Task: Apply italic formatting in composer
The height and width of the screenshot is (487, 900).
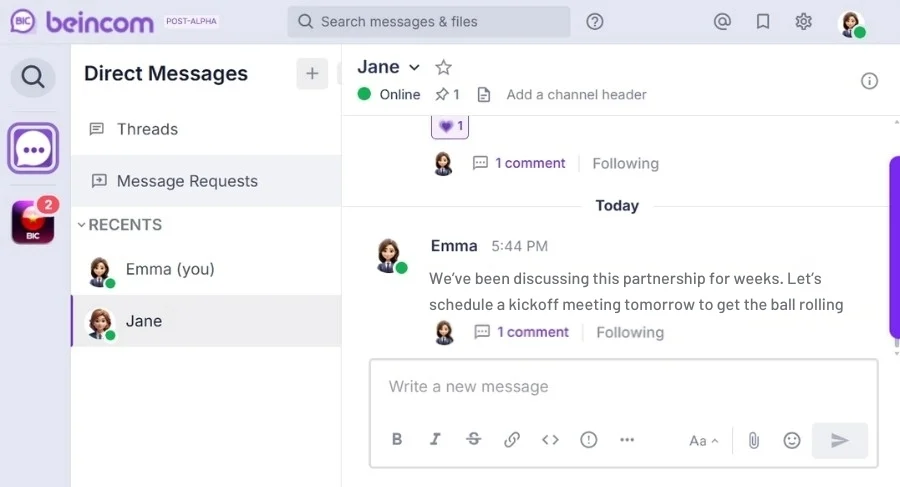Action: (x=435, y=439)
